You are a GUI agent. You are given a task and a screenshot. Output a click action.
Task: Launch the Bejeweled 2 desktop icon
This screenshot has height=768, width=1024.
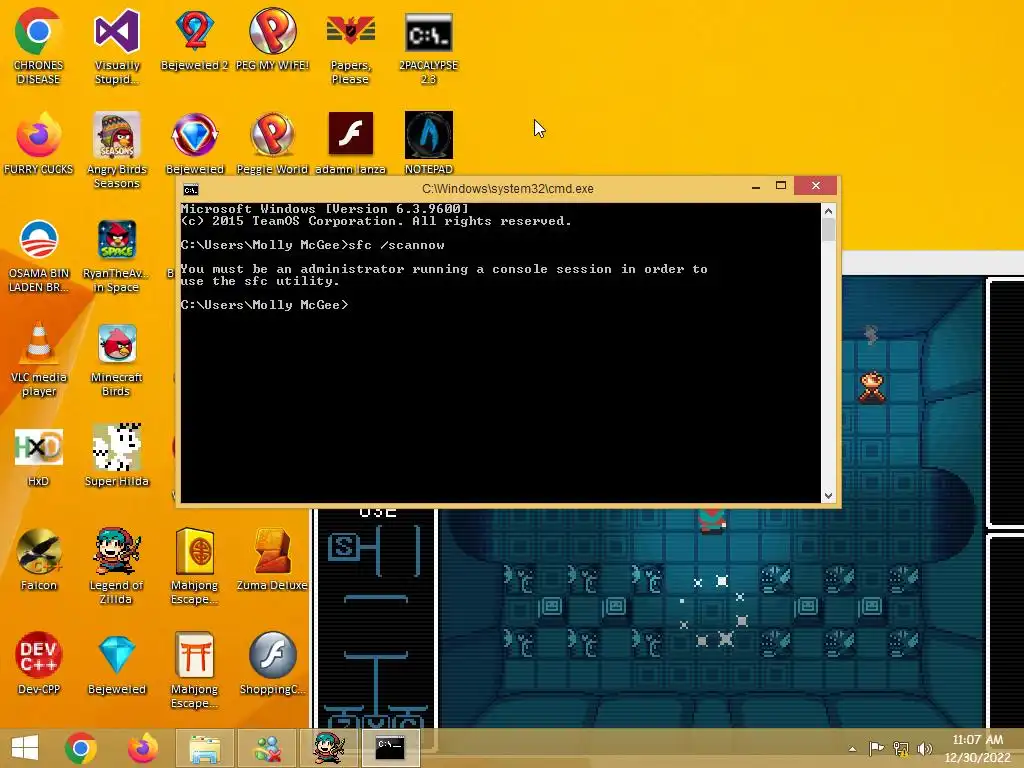tap(195, 39)
